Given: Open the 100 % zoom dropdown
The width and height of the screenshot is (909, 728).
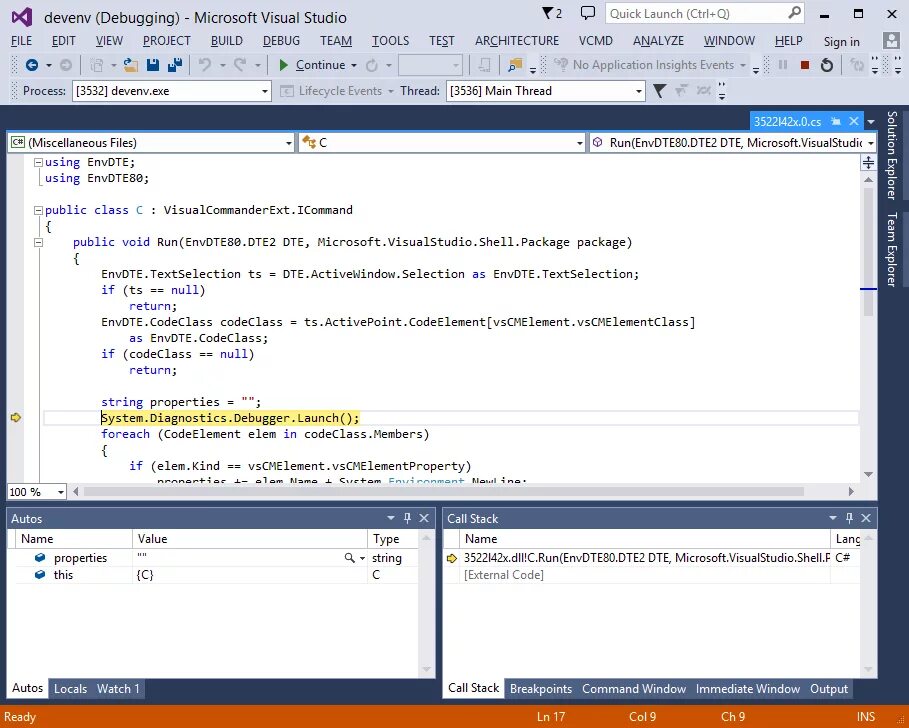Looking at the screenshot, I should click(60, 492).
